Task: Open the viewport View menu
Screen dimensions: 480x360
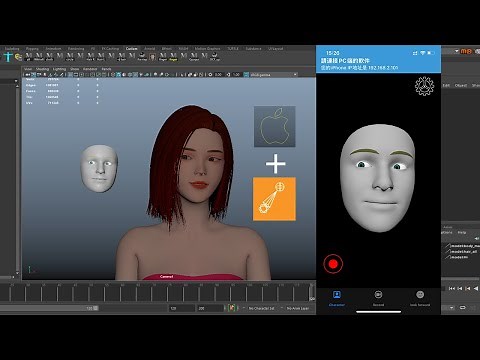Action: pos(28,69)
